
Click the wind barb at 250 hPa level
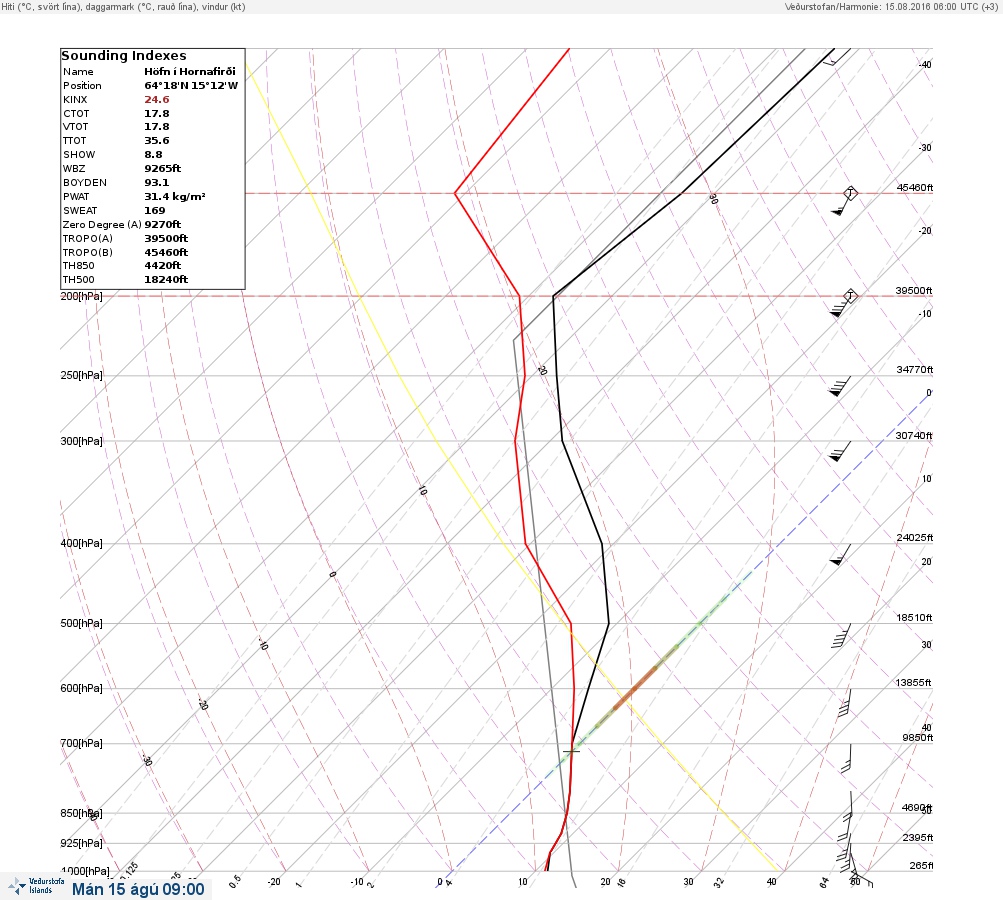840,386
